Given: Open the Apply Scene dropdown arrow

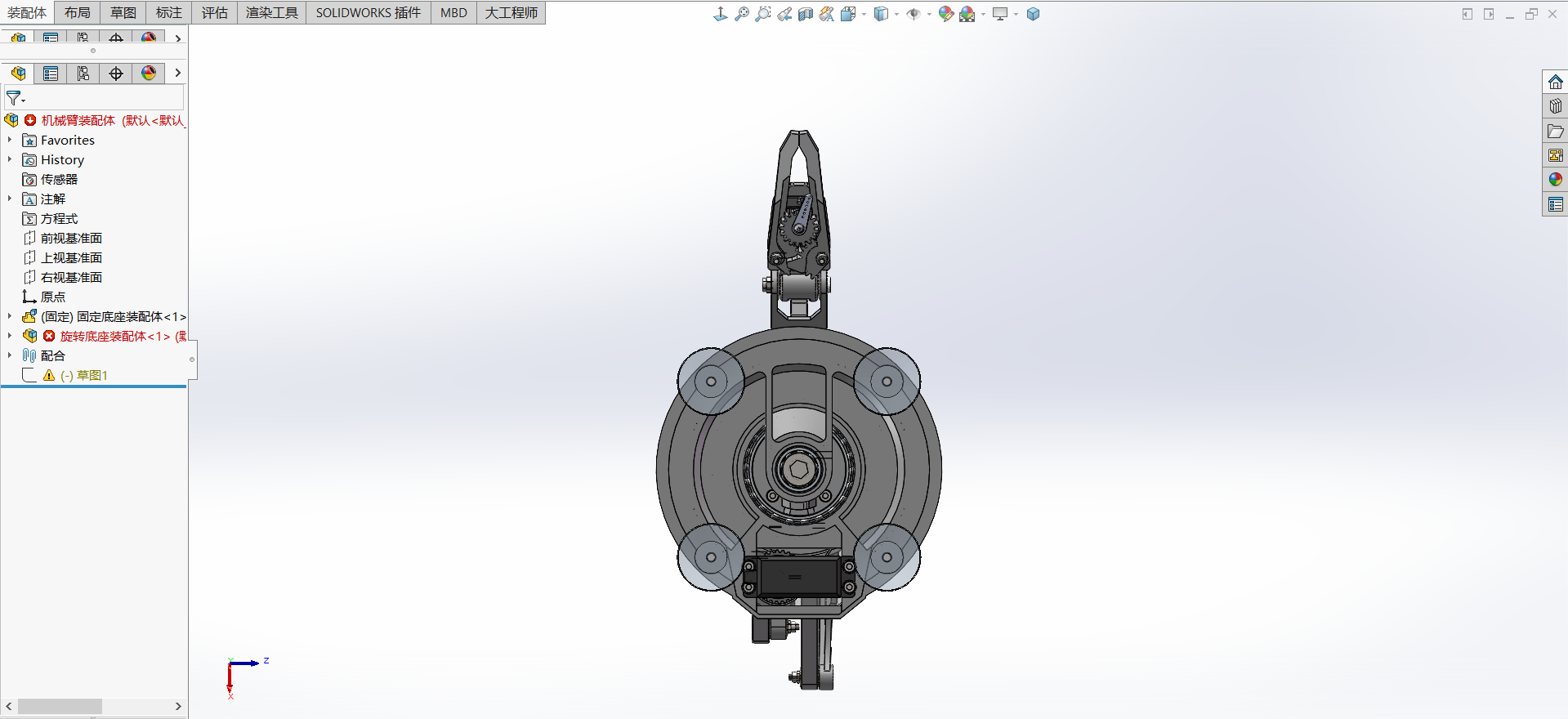Looking at the screenshot, I should coord(983,15).
